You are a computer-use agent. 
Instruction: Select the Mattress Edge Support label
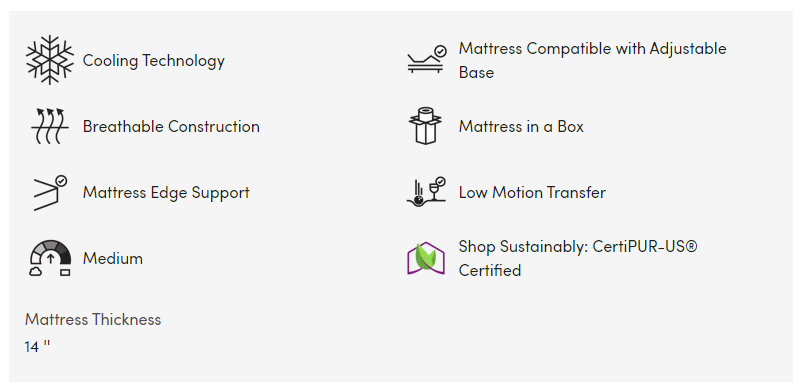(166, 192)
